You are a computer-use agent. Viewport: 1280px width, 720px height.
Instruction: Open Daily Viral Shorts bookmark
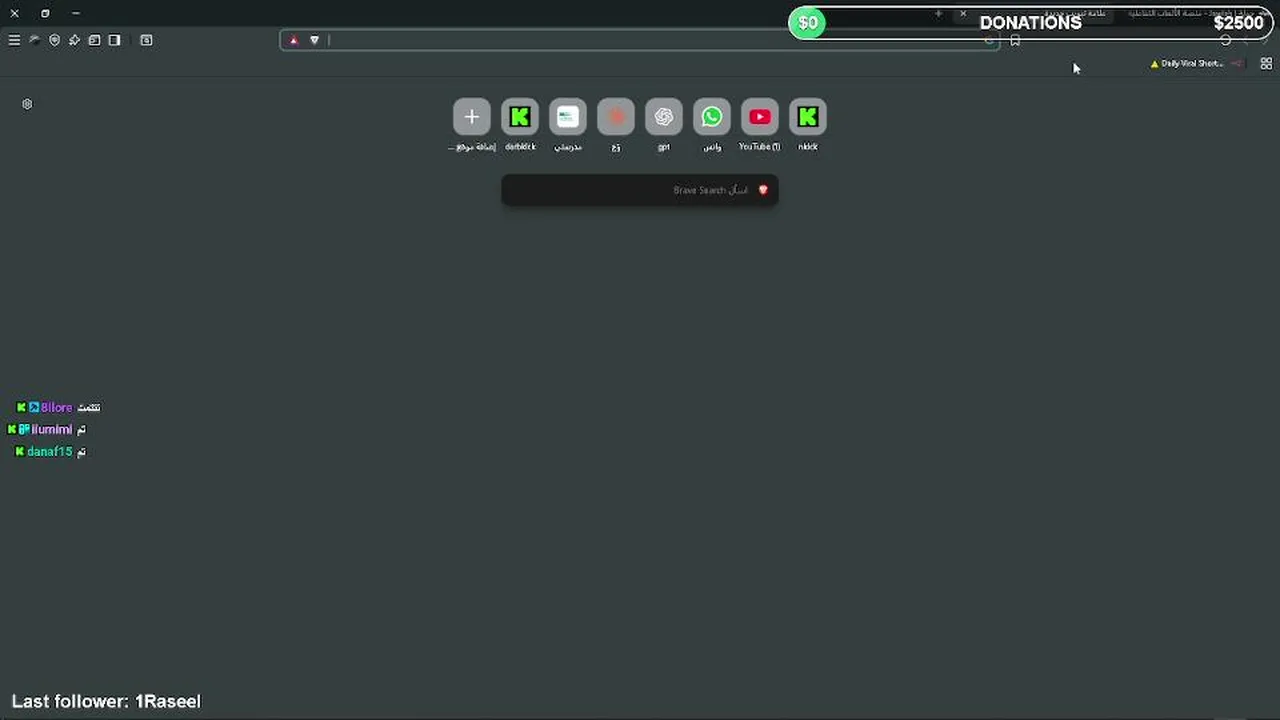pos(1186,63)
